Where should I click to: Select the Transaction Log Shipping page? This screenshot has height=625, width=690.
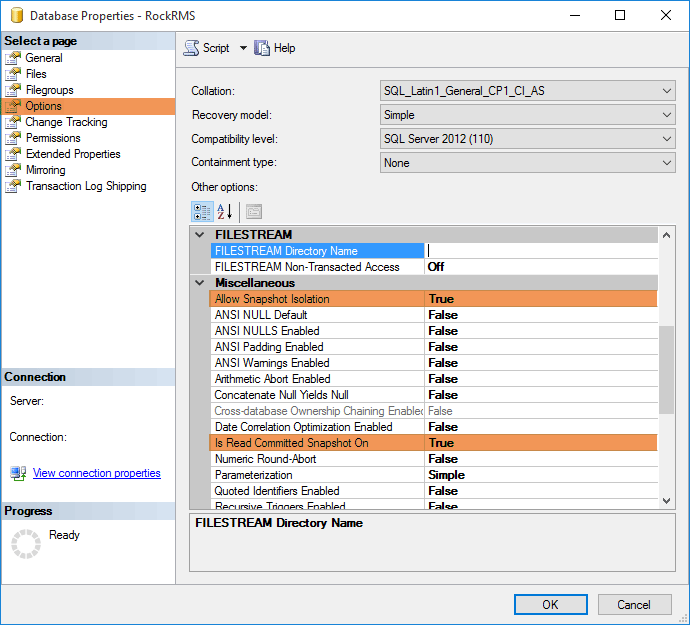click(x=86, y=186)
